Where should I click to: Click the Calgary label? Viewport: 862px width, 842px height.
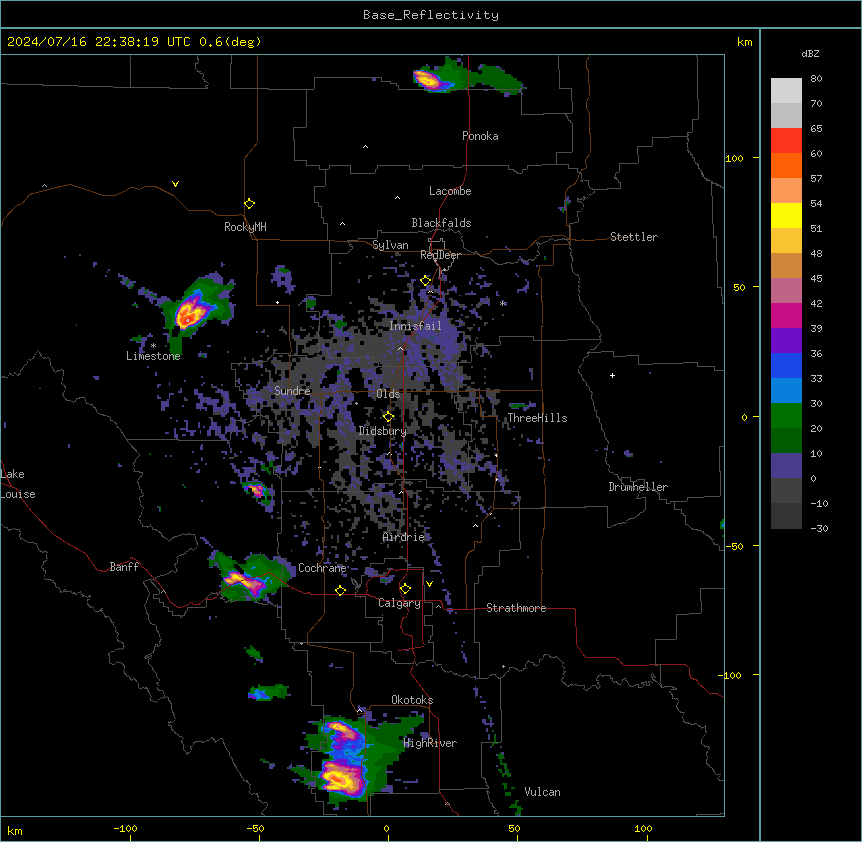tap(399, 603)
